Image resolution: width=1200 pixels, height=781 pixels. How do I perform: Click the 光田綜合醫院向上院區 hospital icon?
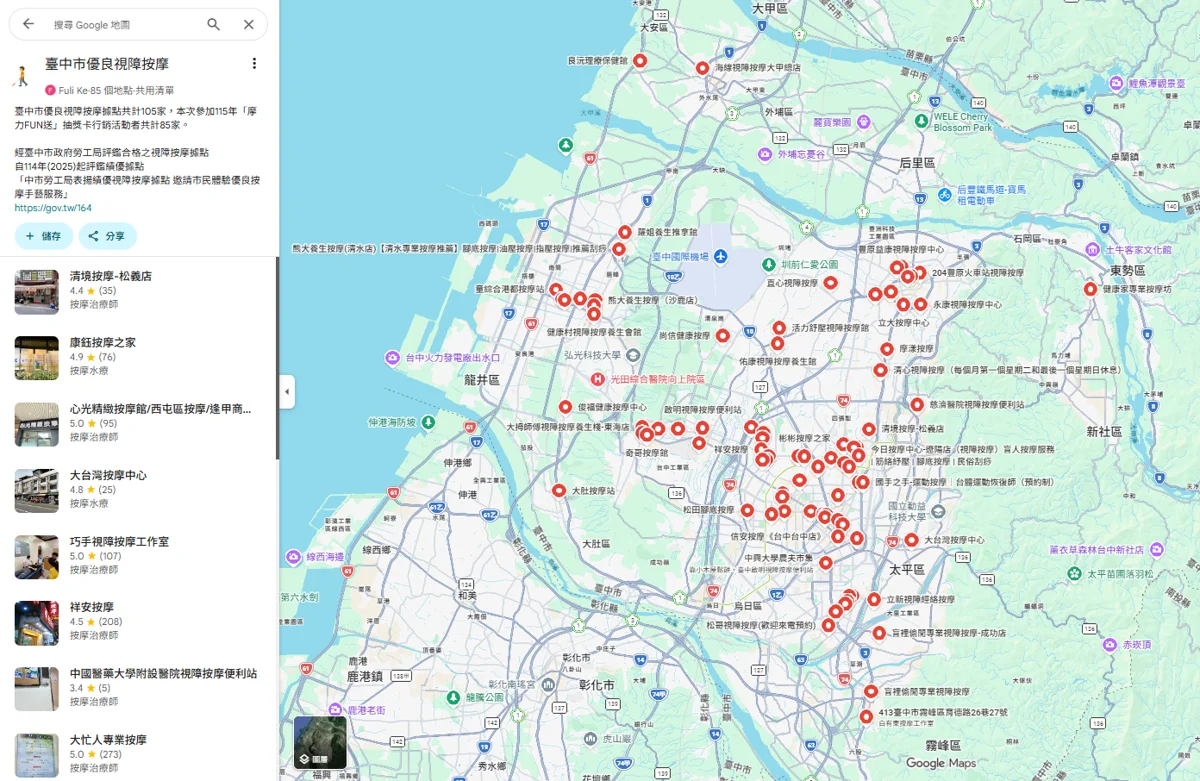598,379
